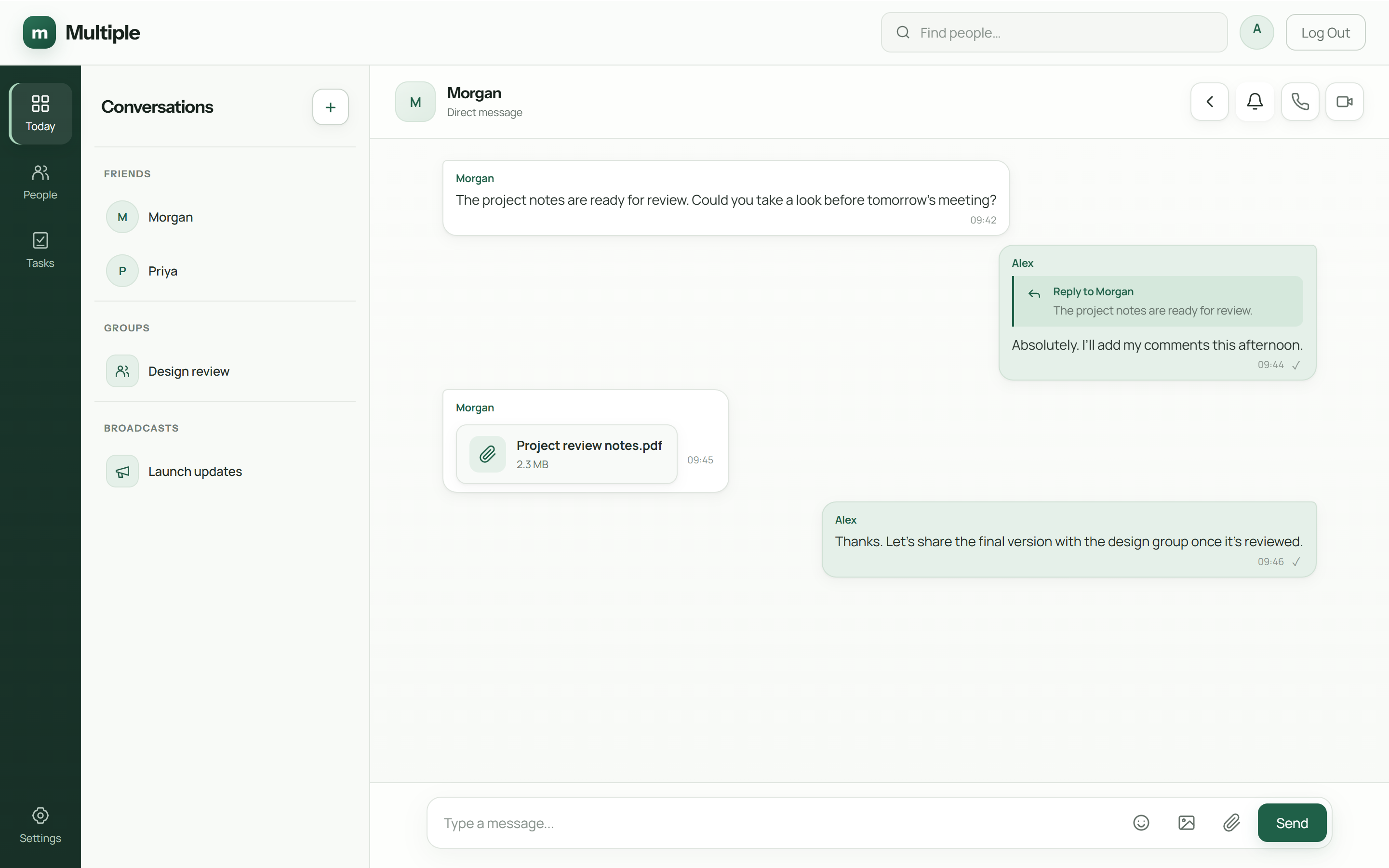Click the 09:45 timestamp beside PDF
The image size is (1389, 868).
point(700,460)
